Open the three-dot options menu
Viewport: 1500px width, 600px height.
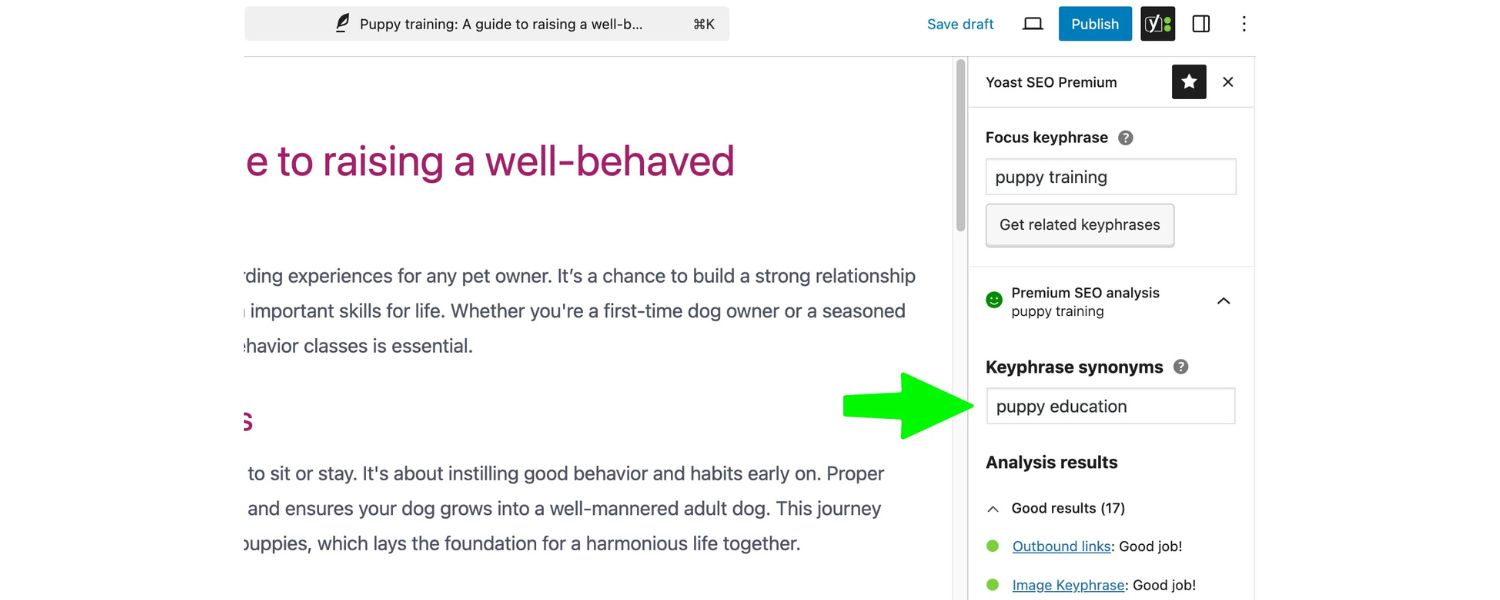(1244, 23)
